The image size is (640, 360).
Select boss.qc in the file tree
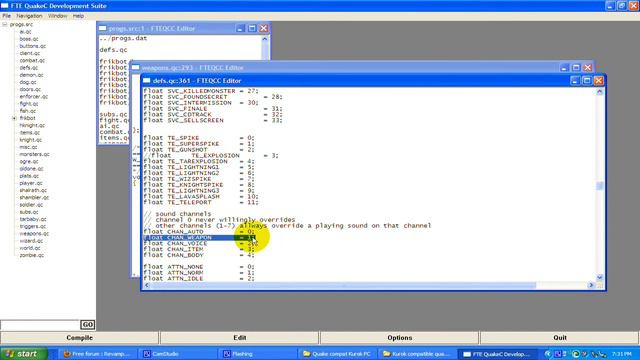(29, 39)
